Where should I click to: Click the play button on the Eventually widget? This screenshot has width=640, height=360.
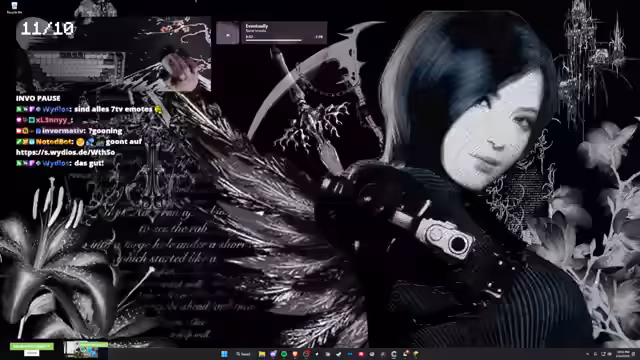228,35
